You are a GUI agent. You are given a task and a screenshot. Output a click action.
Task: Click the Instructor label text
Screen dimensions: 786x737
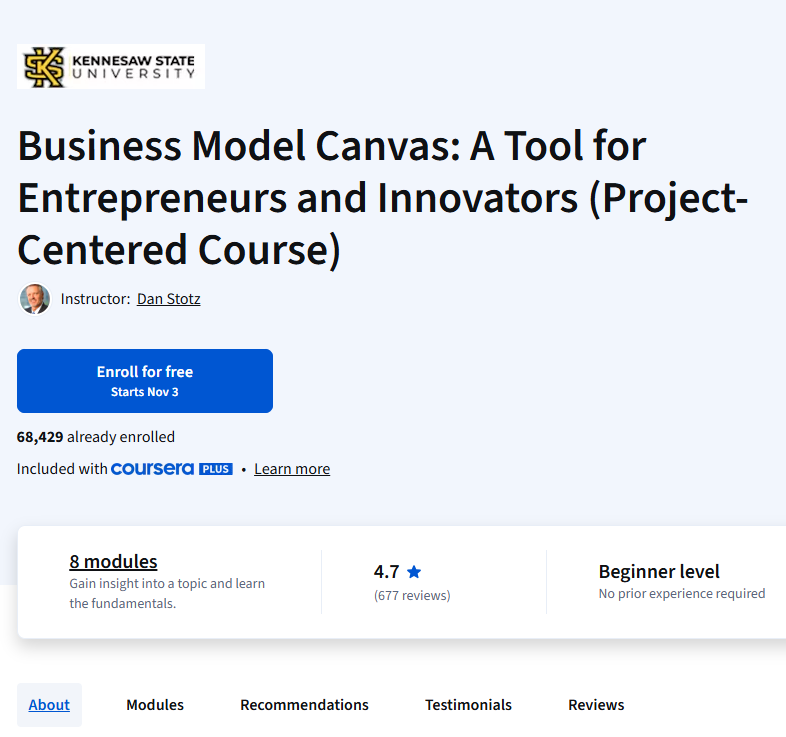tap(95, 299)
